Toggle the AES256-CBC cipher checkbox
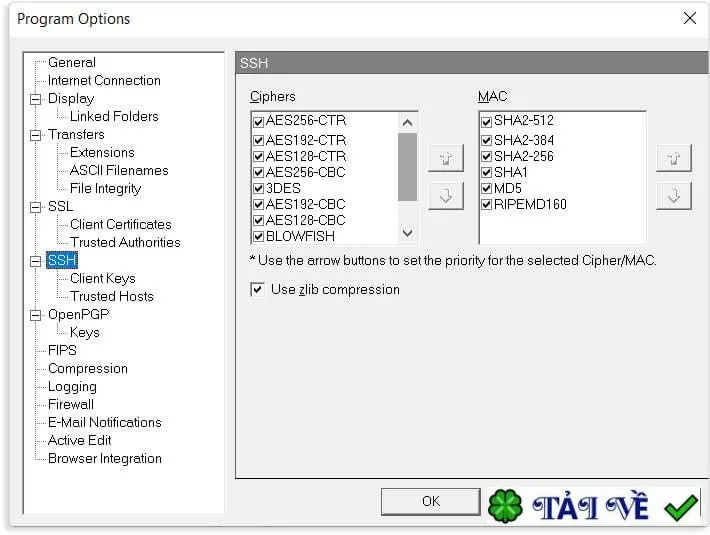710x535 pixels. (x=259, y=172)
